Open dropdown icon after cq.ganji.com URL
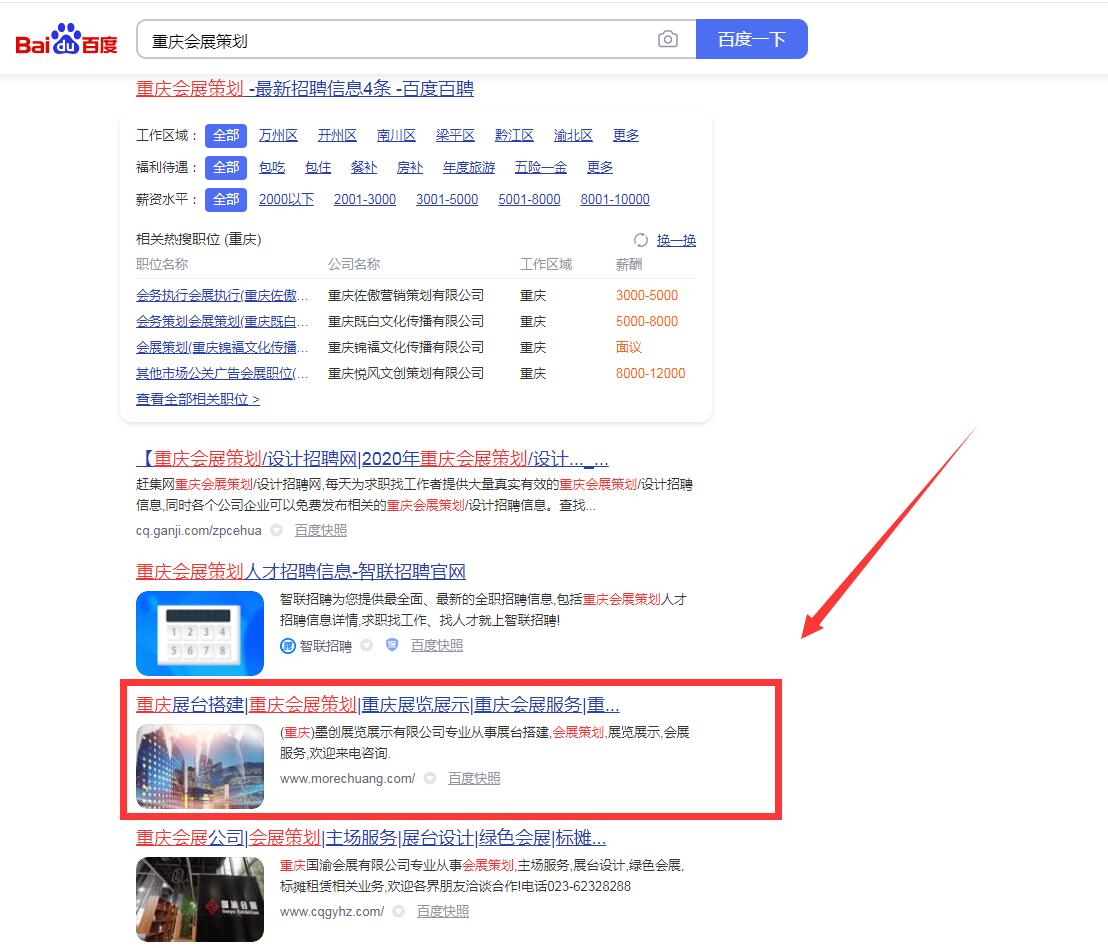Viewport: 1108px width, 948px height. pyautogui.click(x=277, y=531)
